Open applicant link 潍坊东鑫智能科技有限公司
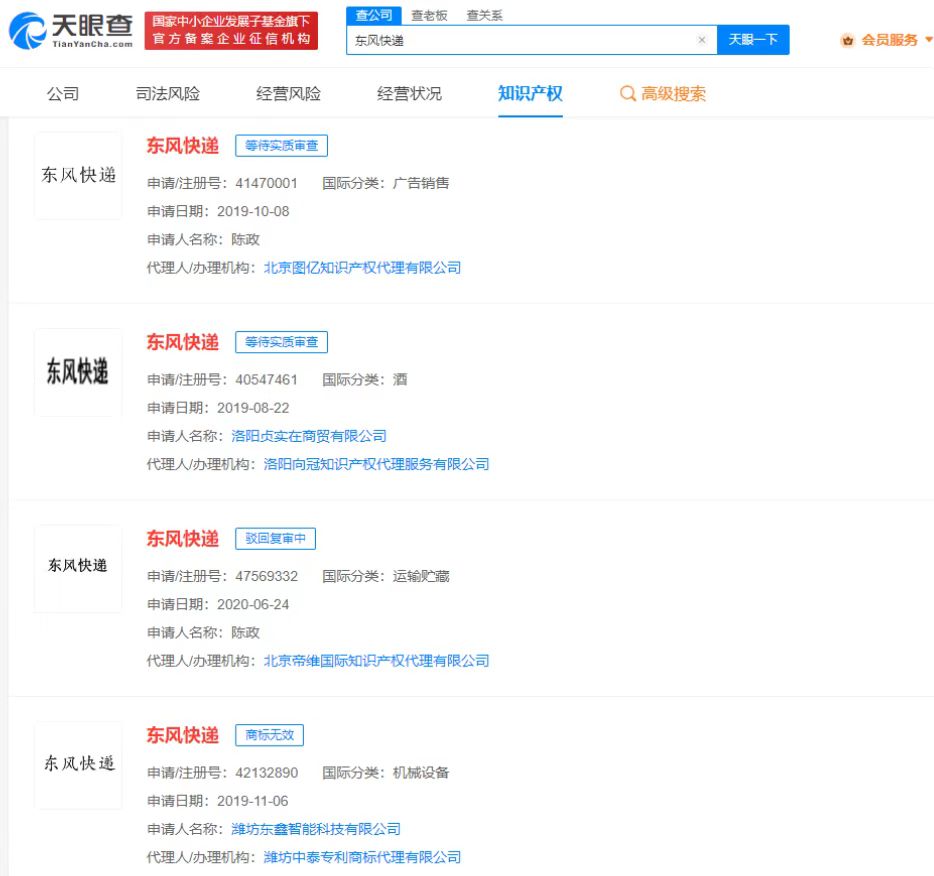The image size is (934, 876). tap(316, 829)
